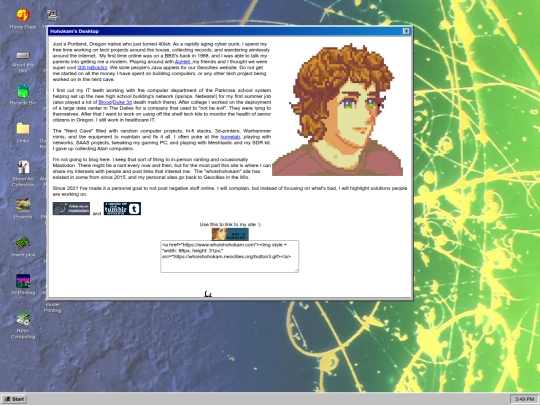
Task: Follow the AoHell hyperlink
Action: tap(183, 62)
